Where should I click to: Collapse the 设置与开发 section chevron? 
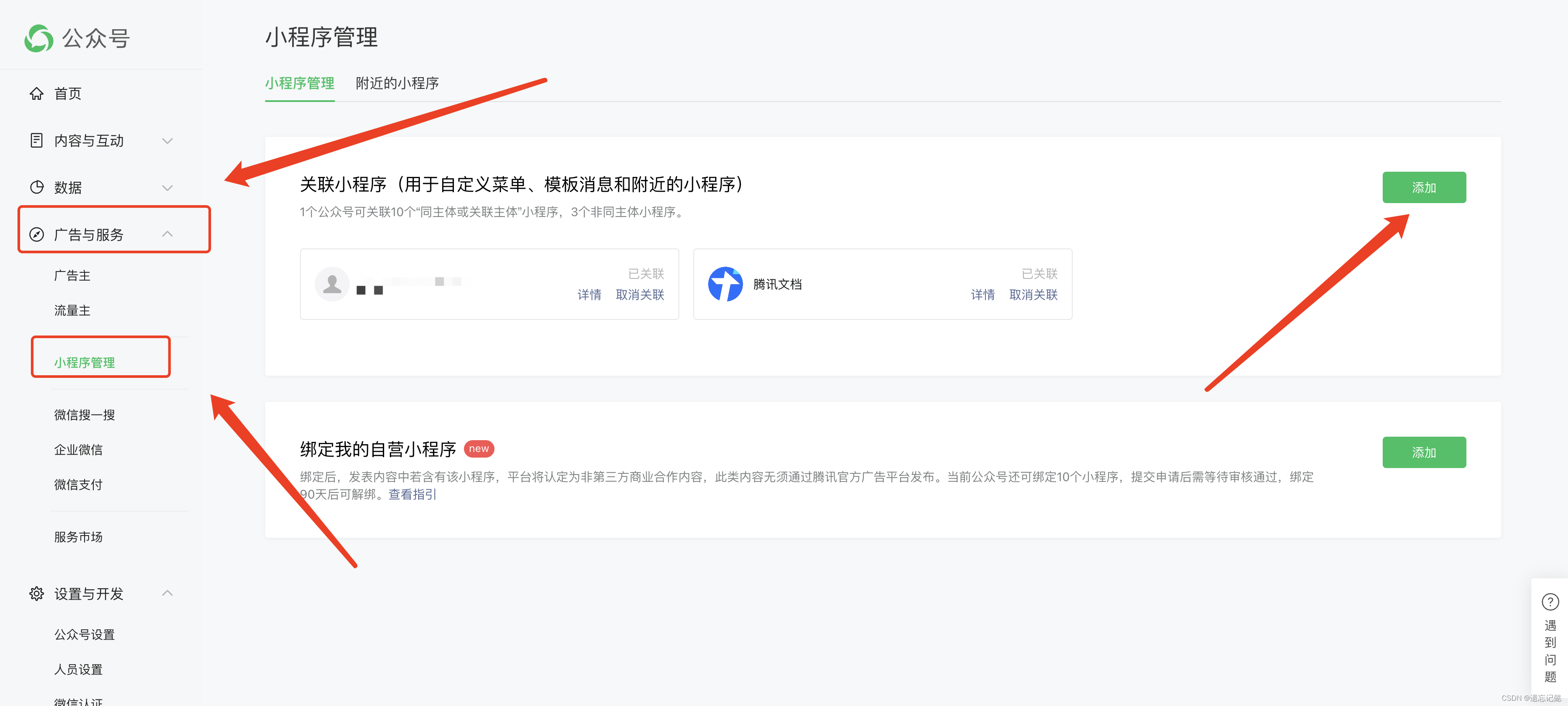pyautogui.click(x=167, y=594)
